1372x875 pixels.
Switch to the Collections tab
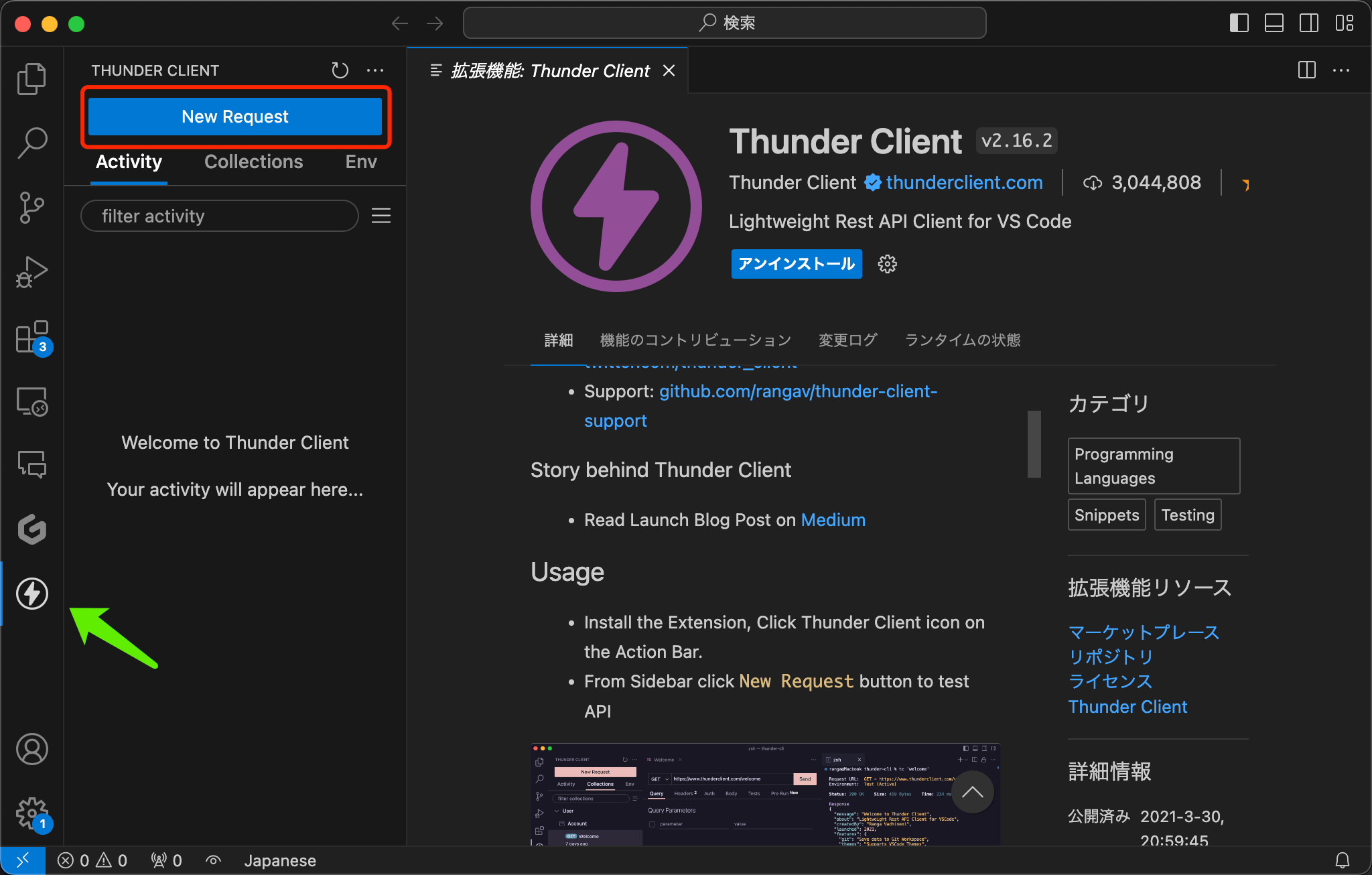click(253, 162)
